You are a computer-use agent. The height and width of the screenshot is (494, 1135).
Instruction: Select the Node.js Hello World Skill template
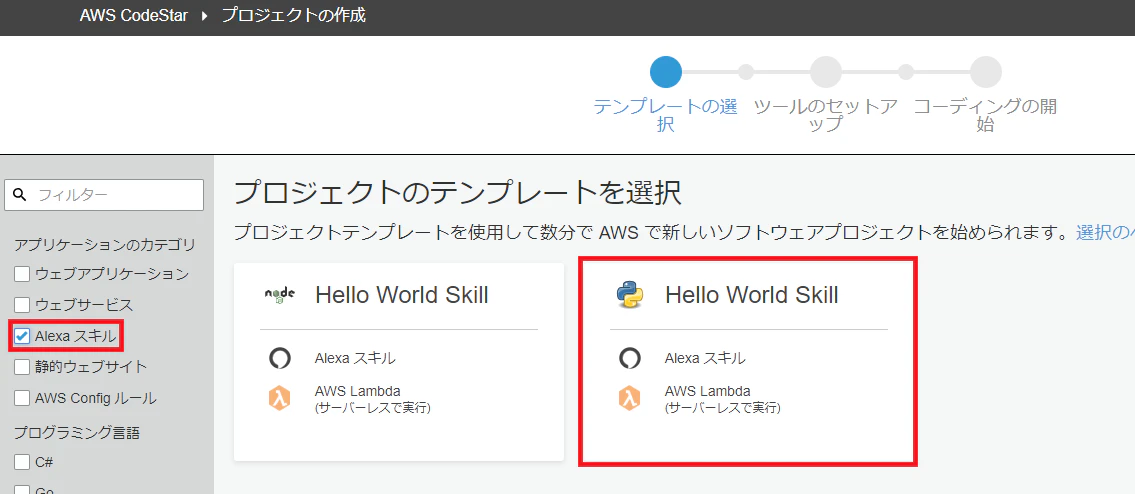tap(399, 361)
